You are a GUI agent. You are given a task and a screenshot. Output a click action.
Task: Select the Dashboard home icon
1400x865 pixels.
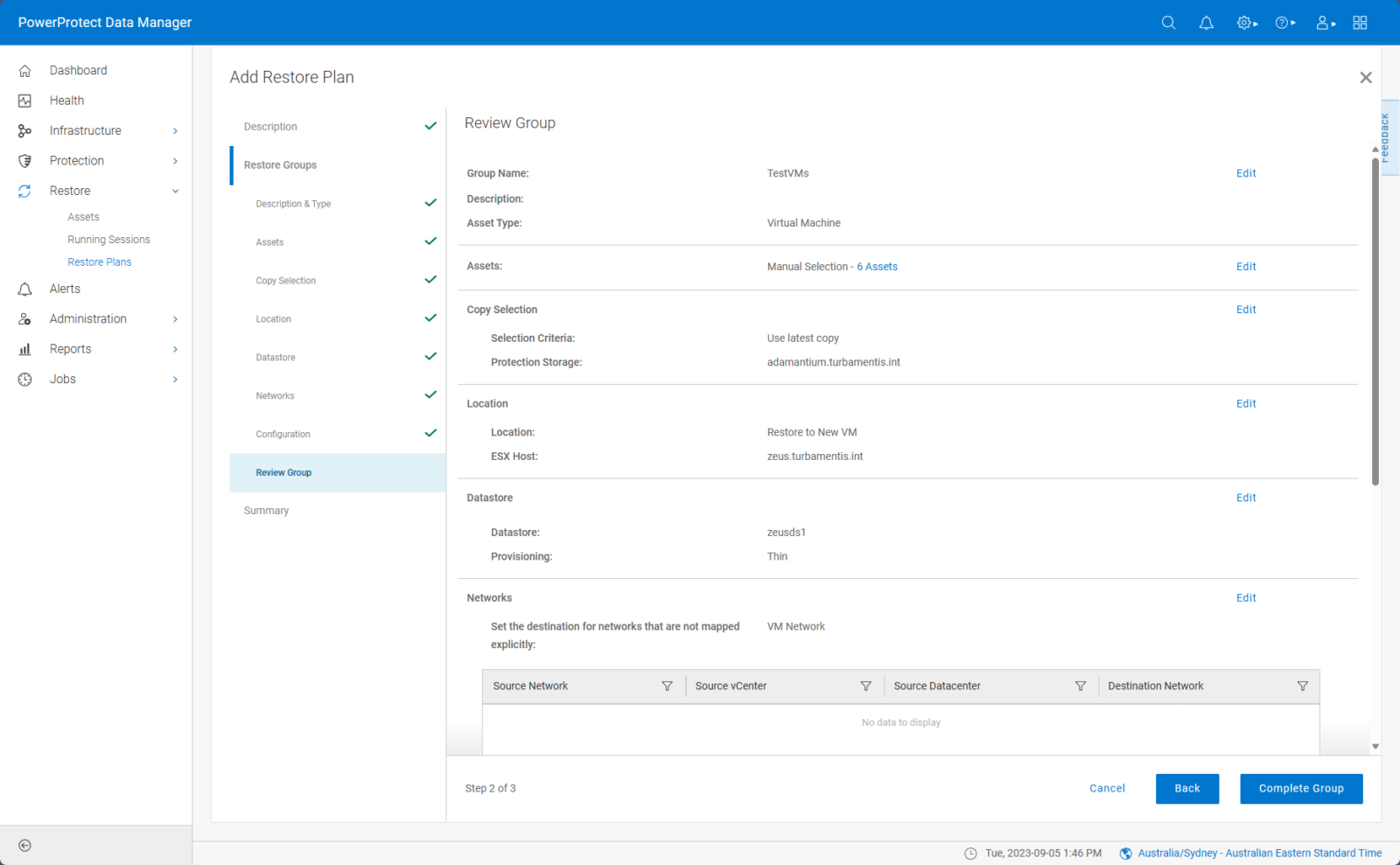[x=25, y=70]
